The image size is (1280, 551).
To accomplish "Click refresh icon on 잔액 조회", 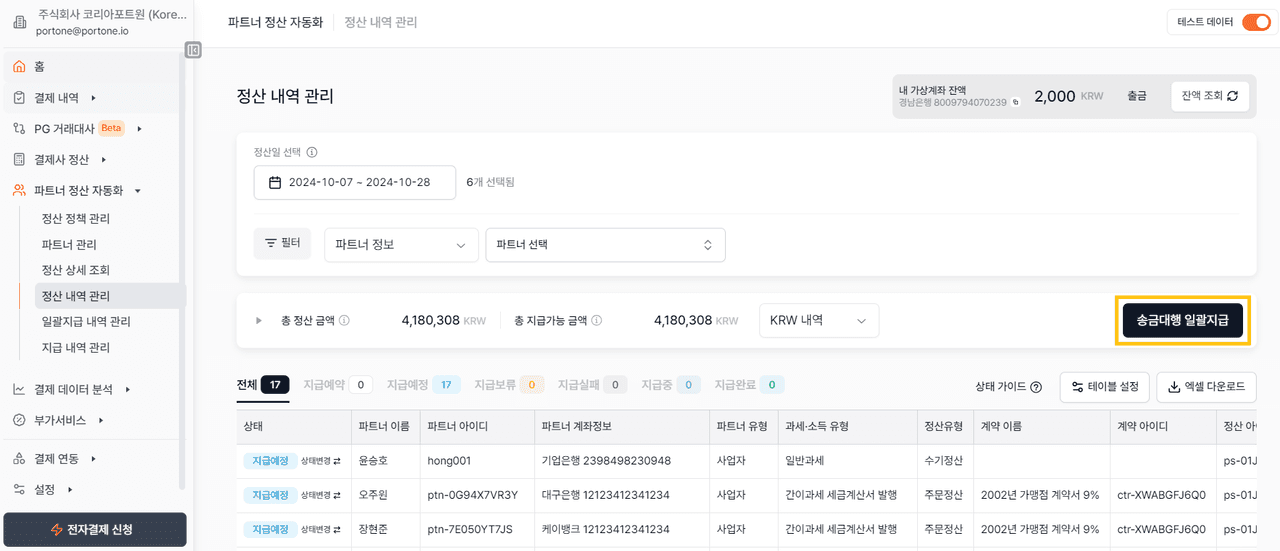I will click(x=1233, y=96).
